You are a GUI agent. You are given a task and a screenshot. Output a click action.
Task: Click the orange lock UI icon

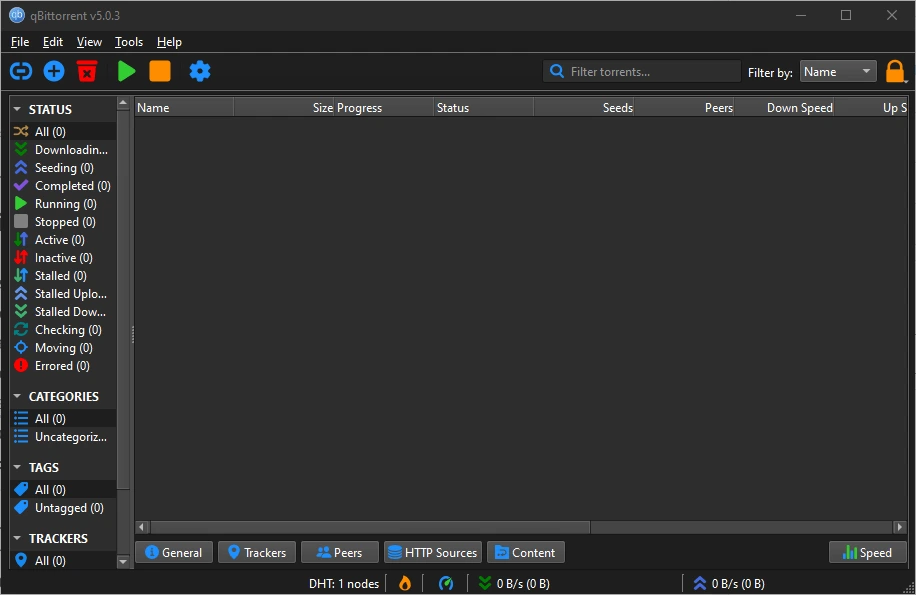tap(895, 72)
